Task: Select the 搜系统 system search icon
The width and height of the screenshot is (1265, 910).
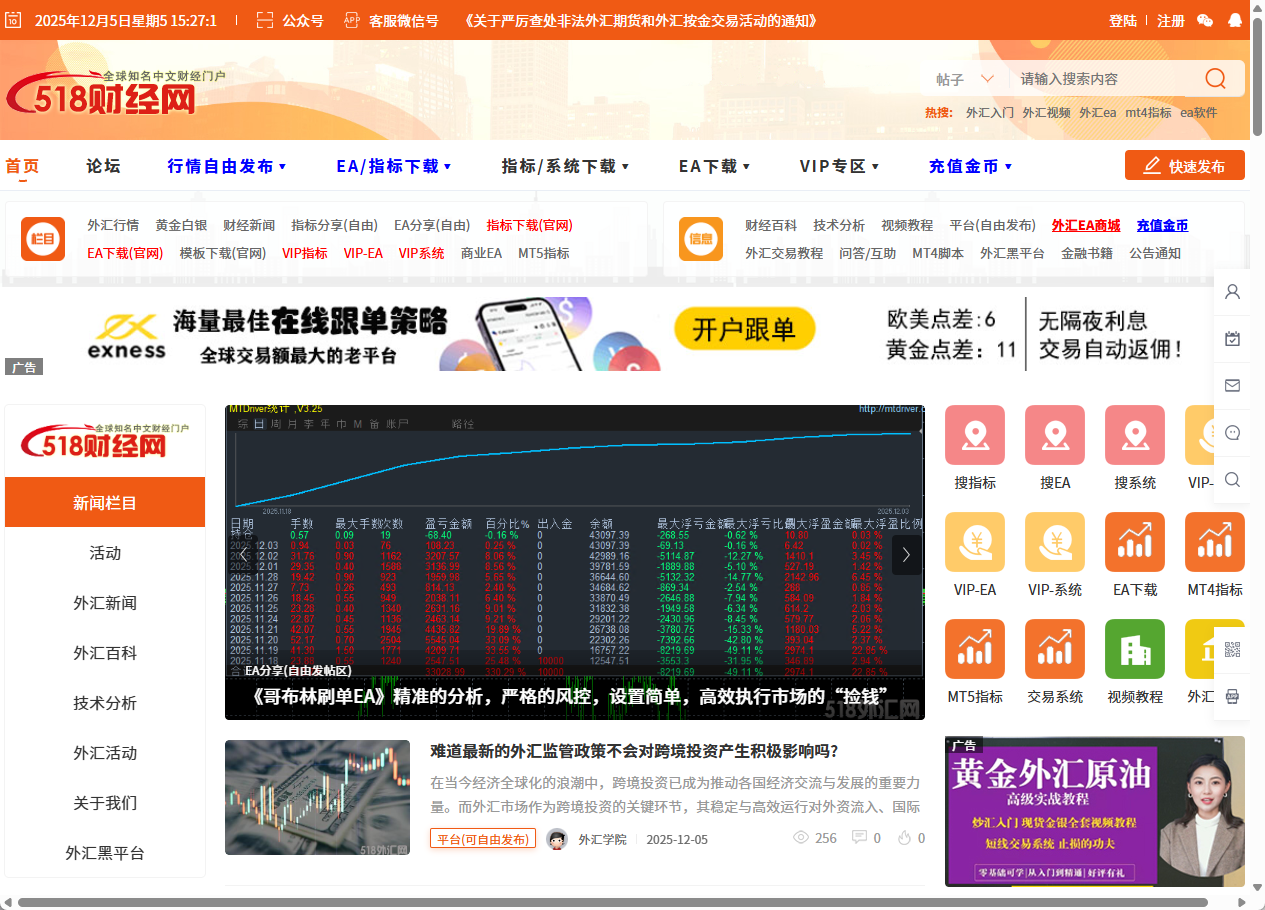Action: (1134, 436)
